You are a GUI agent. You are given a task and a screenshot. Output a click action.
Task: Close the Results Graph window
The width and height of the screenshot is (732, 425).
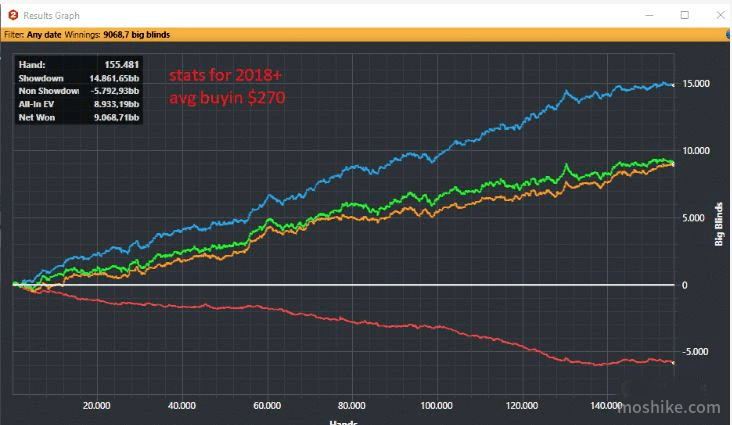[720, 15]
